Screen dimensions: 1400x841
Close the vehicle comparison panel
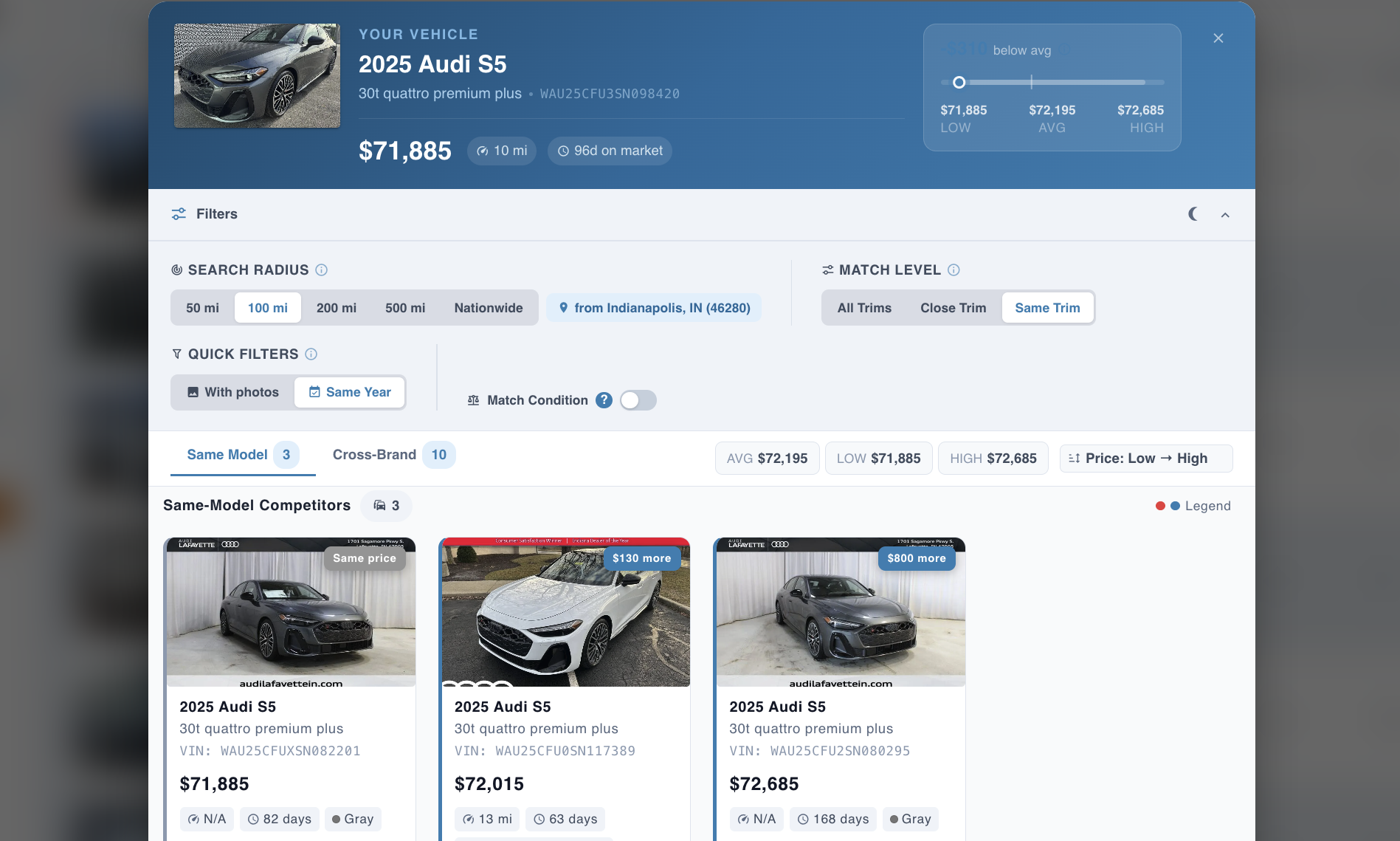(1218, 38)
